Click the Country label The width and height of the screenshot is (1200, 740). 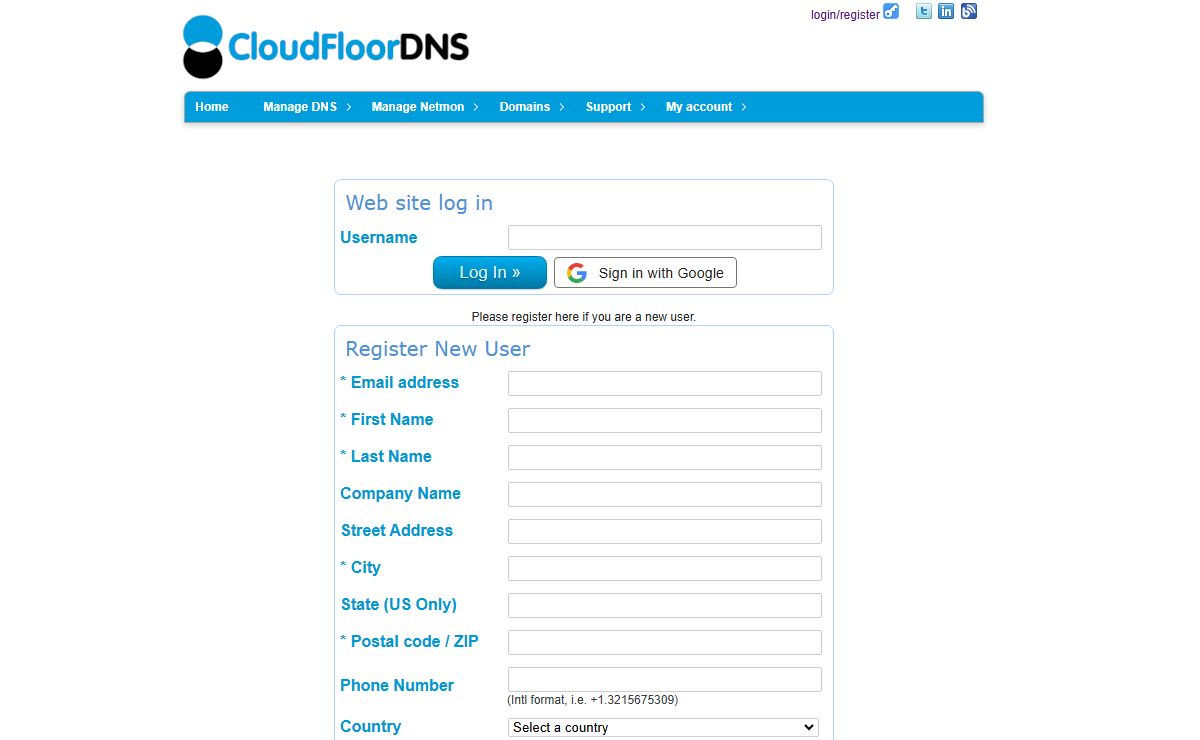point(370,726)
